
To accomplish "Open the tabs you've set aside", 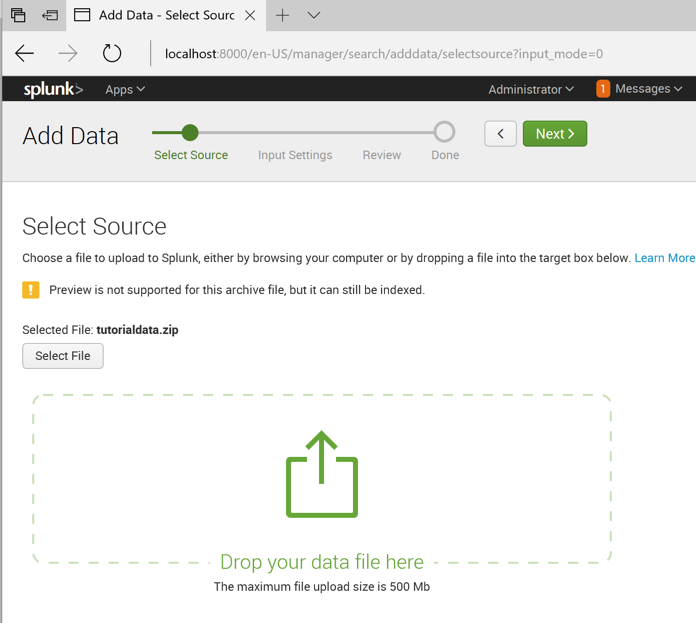I will (x=18, y=16).
